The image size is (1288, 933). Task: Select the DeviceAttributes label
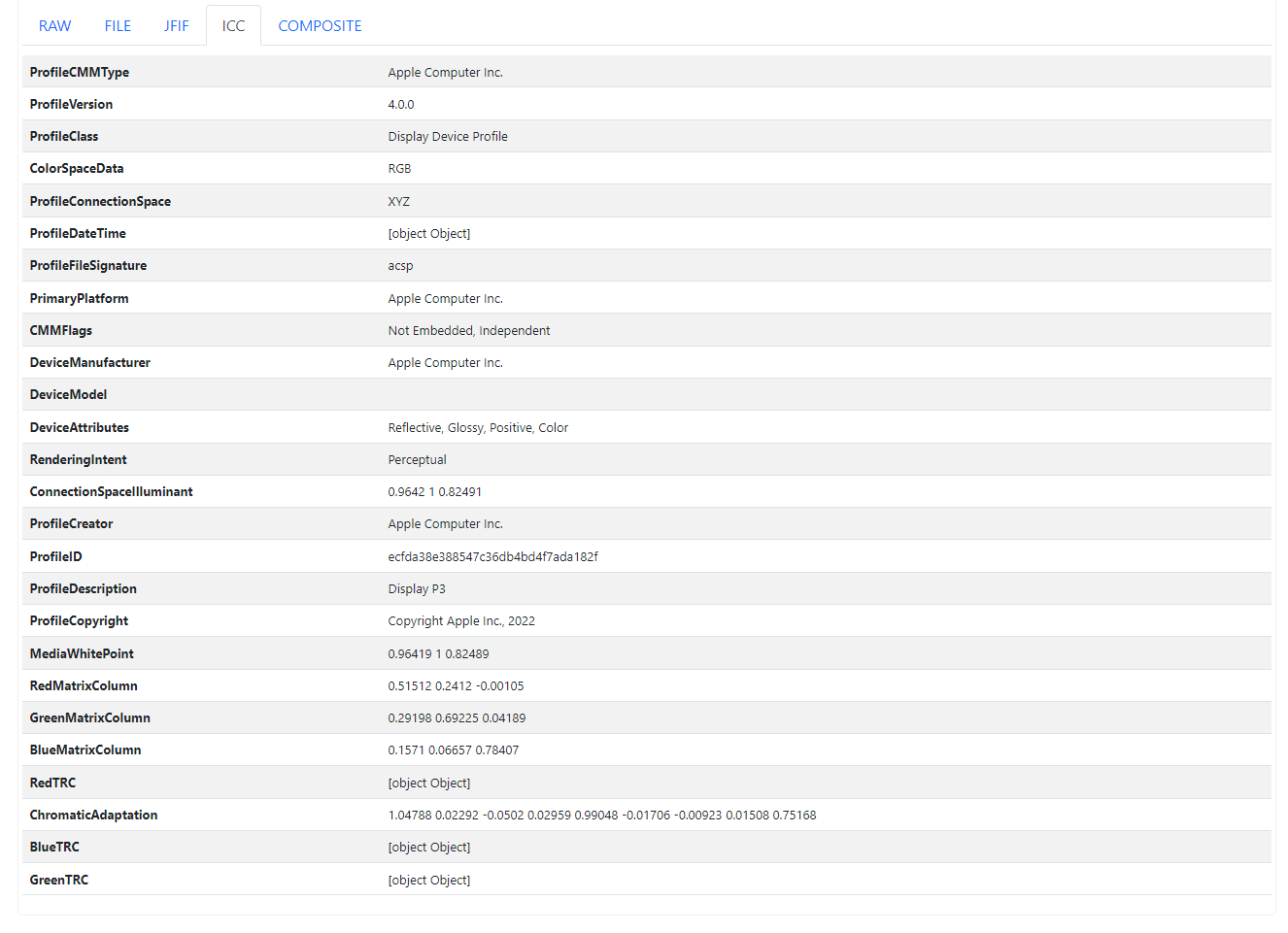(80, 428)
